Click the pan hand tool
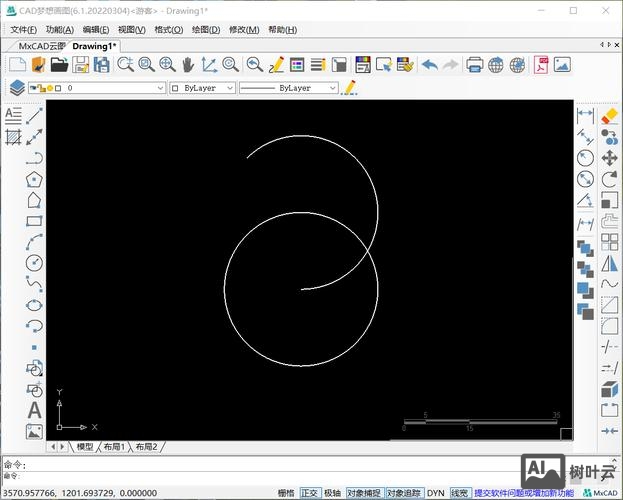Screen dimensions: 623x500 coord(188,65)
